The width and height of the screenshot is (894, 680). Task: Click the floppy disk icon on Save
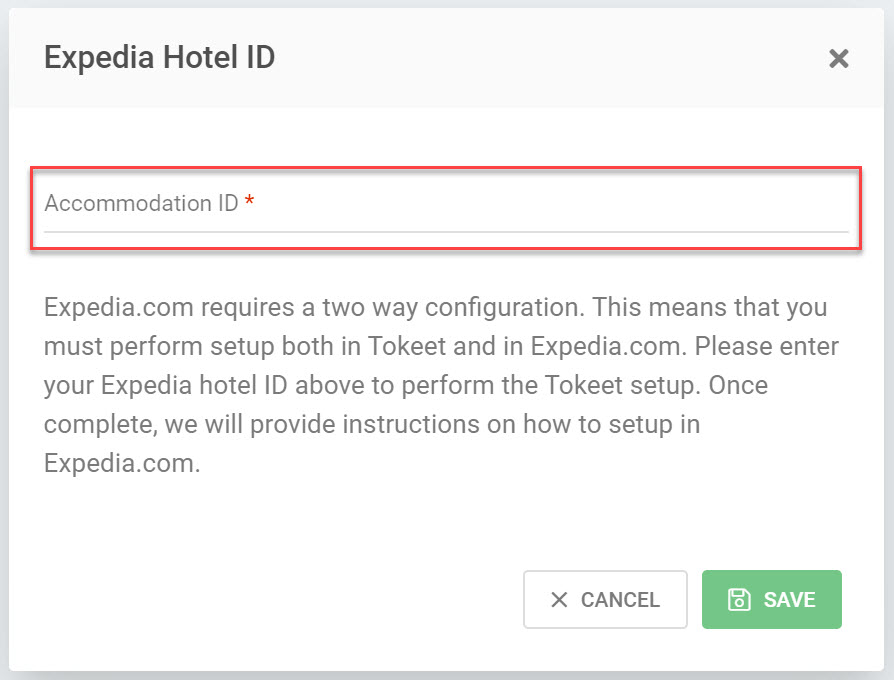(739, 600)
